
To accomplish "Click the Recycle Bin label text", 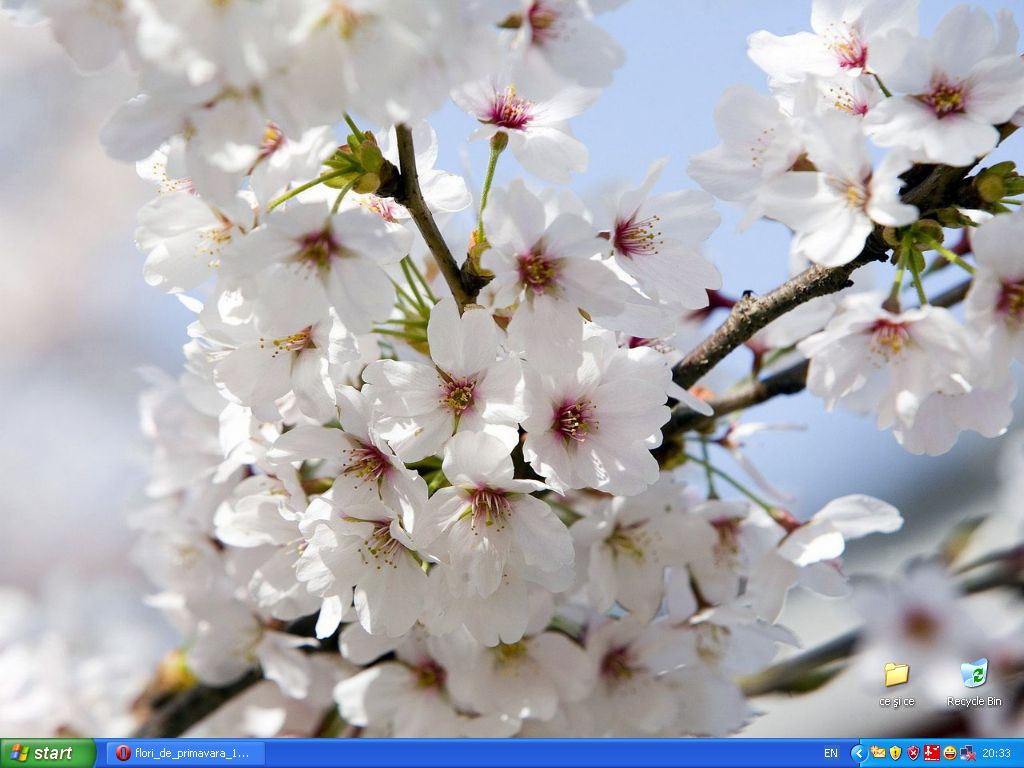I will [x=974, y=702].
